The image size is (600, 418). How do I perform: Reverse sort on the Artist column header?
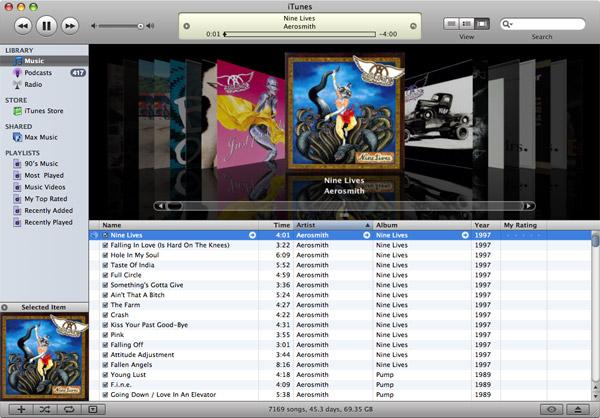click(333, 225)
